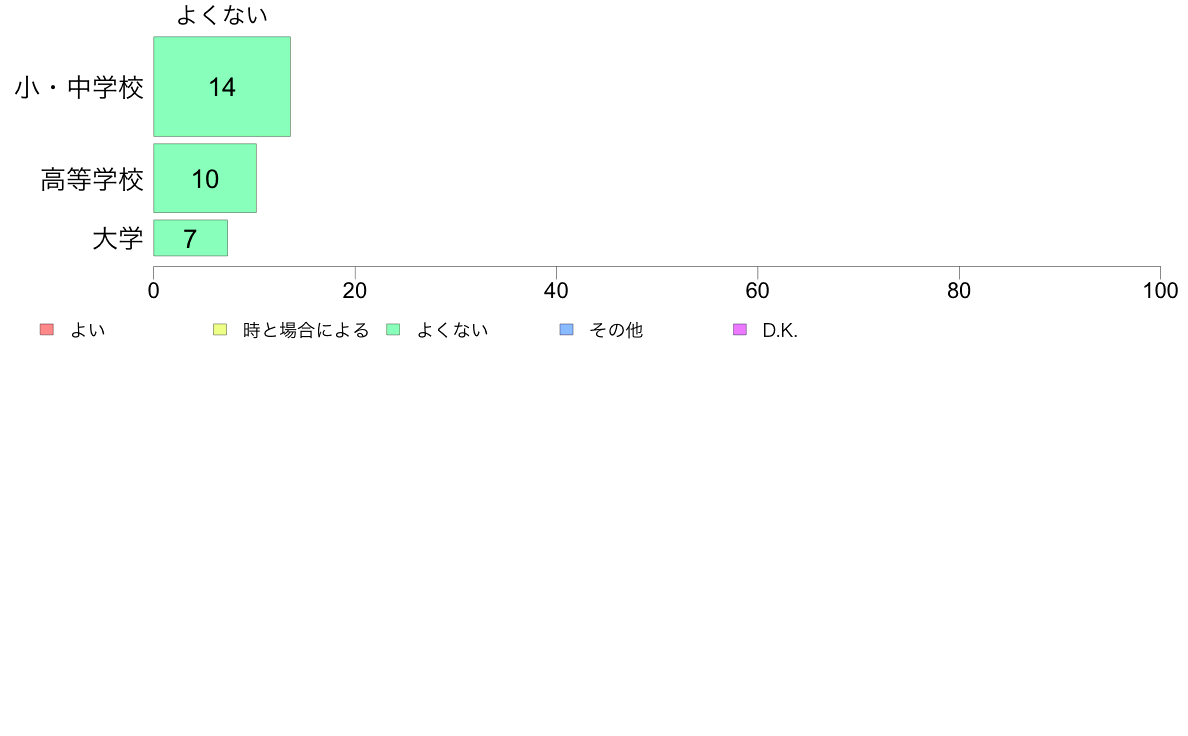
Task: Select the 高等学校 bar showing 10
Action: (205, 178)
